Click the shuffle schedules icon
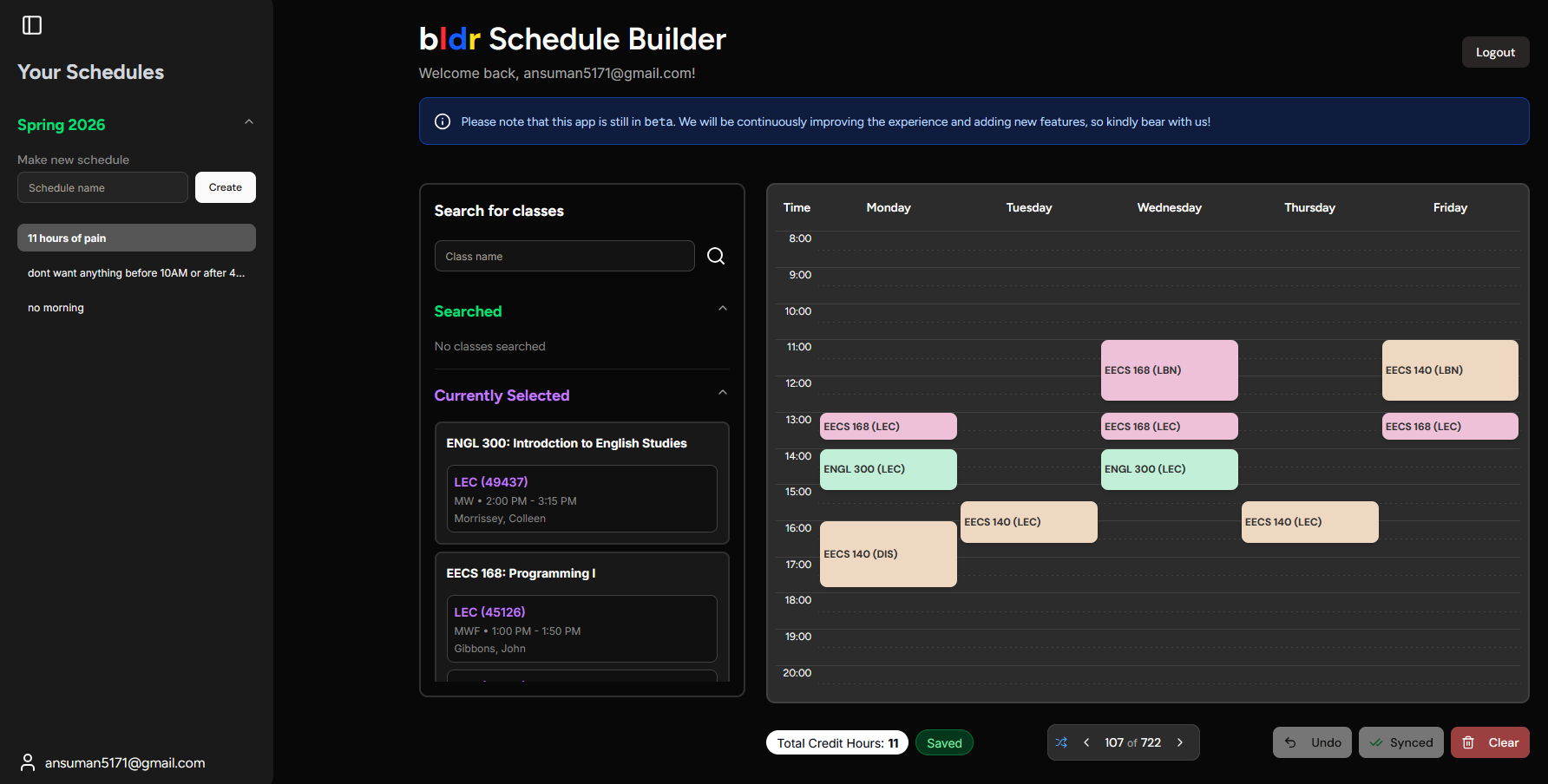The width and height of the screenshot is (1548, 784). (1061, 742)
